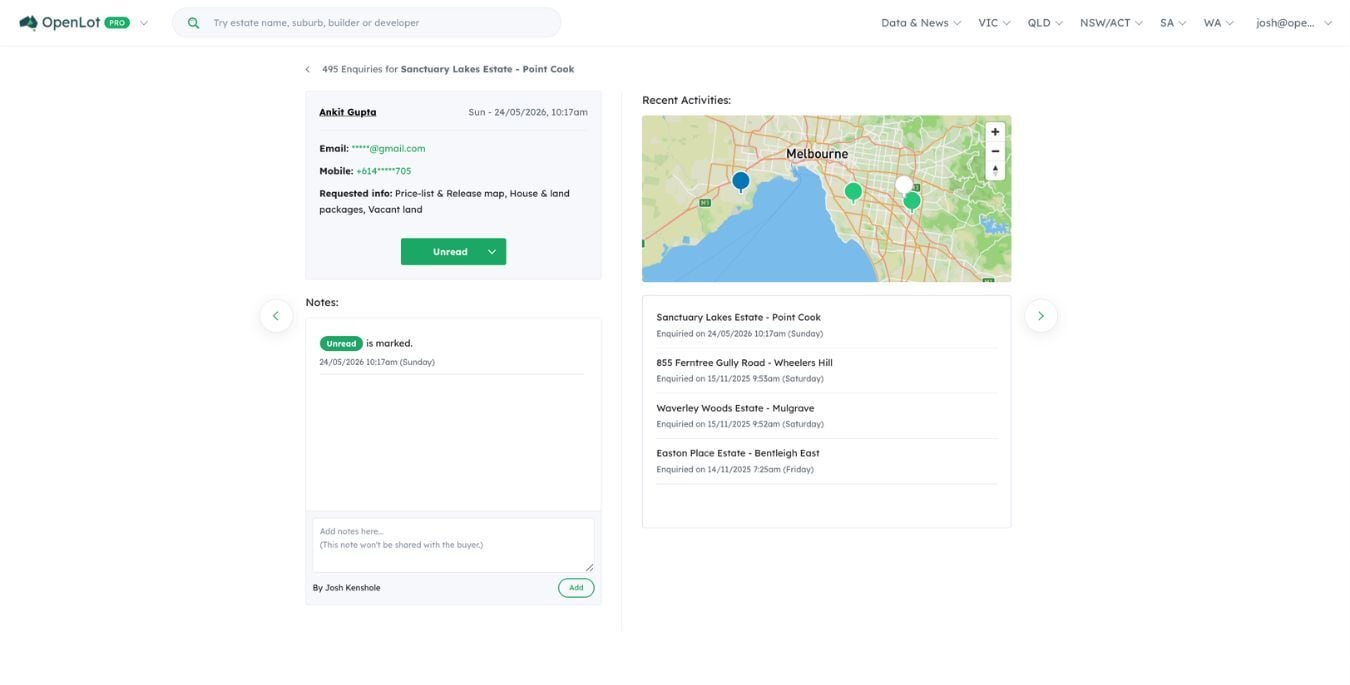1350x685 pixels.
Task: Go to previous enquiry with left arrow
Action: coord(276,315)
